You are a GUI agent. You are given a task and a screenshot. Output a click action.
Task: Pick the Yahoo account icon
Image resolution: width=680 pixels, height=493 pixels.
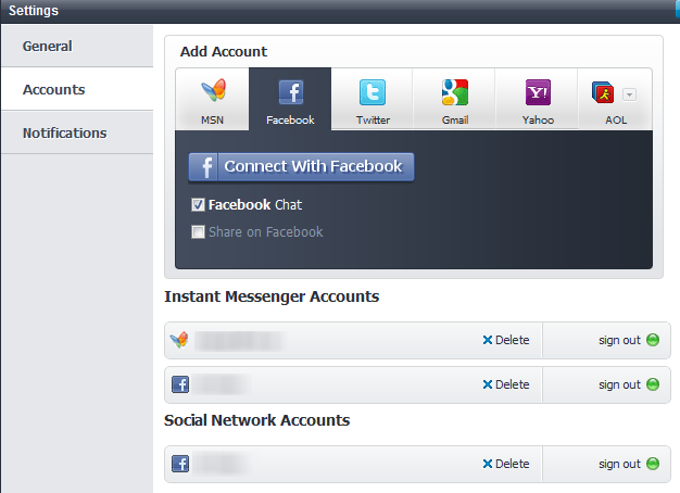[x=538, y=92]
